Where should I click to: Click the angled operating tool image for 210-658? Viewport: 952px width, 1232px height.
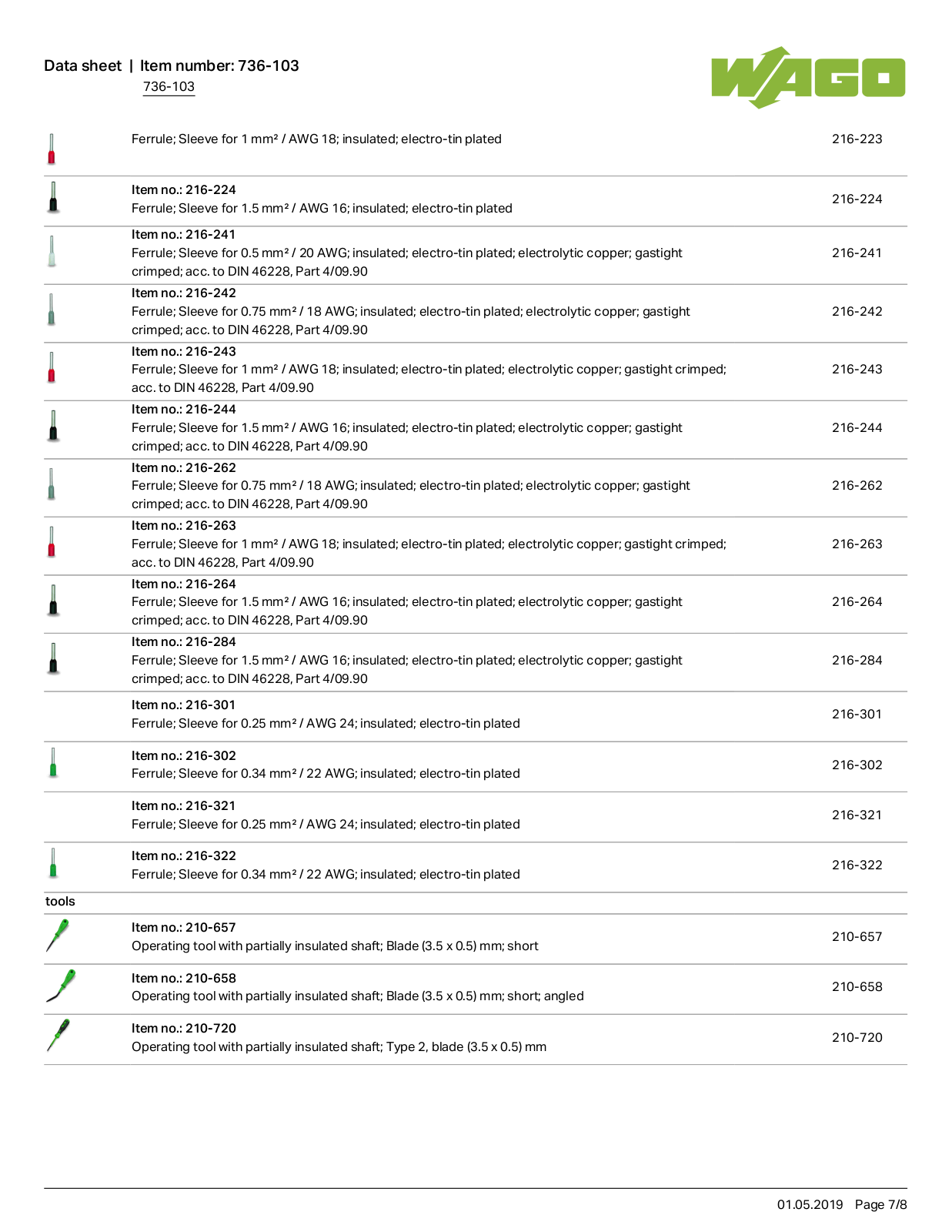60,986
